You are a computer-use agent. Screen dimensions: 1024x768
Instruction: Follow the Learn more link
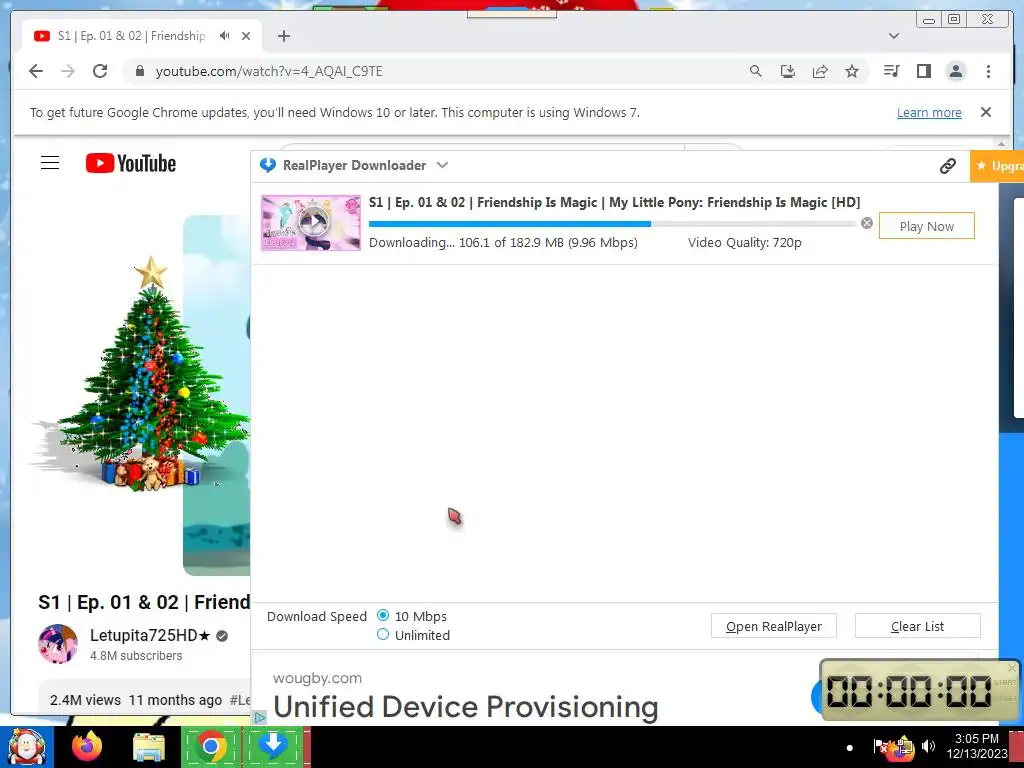[929, 112]
